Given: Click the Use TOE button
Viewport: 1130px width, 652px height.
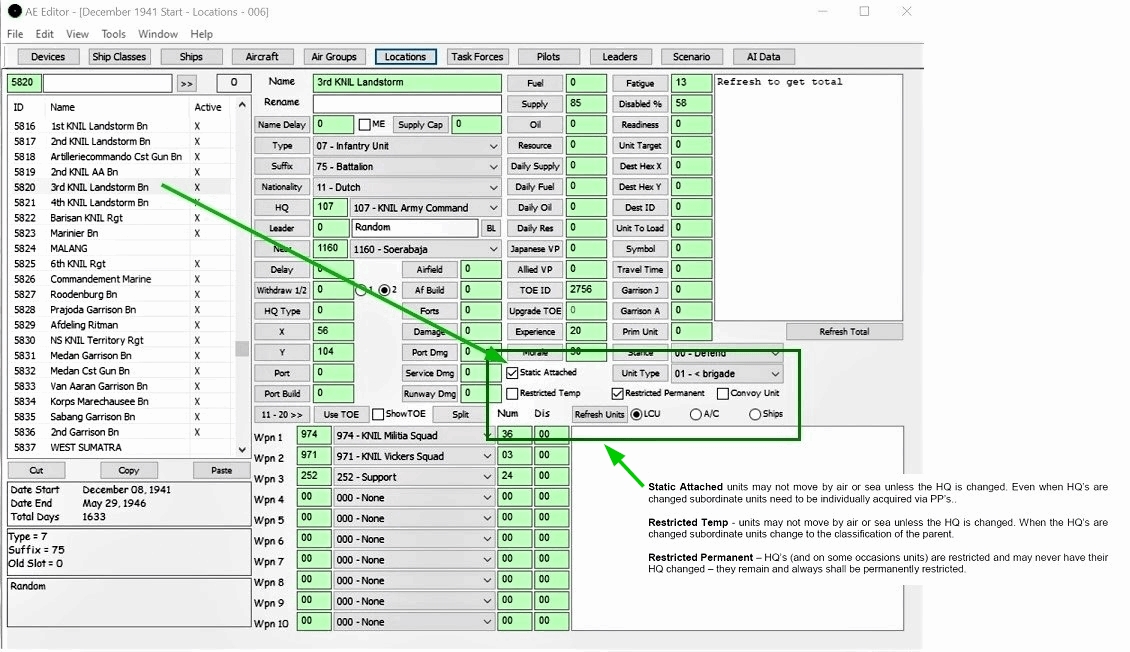Looking at the screenshot, I should 341,415.
